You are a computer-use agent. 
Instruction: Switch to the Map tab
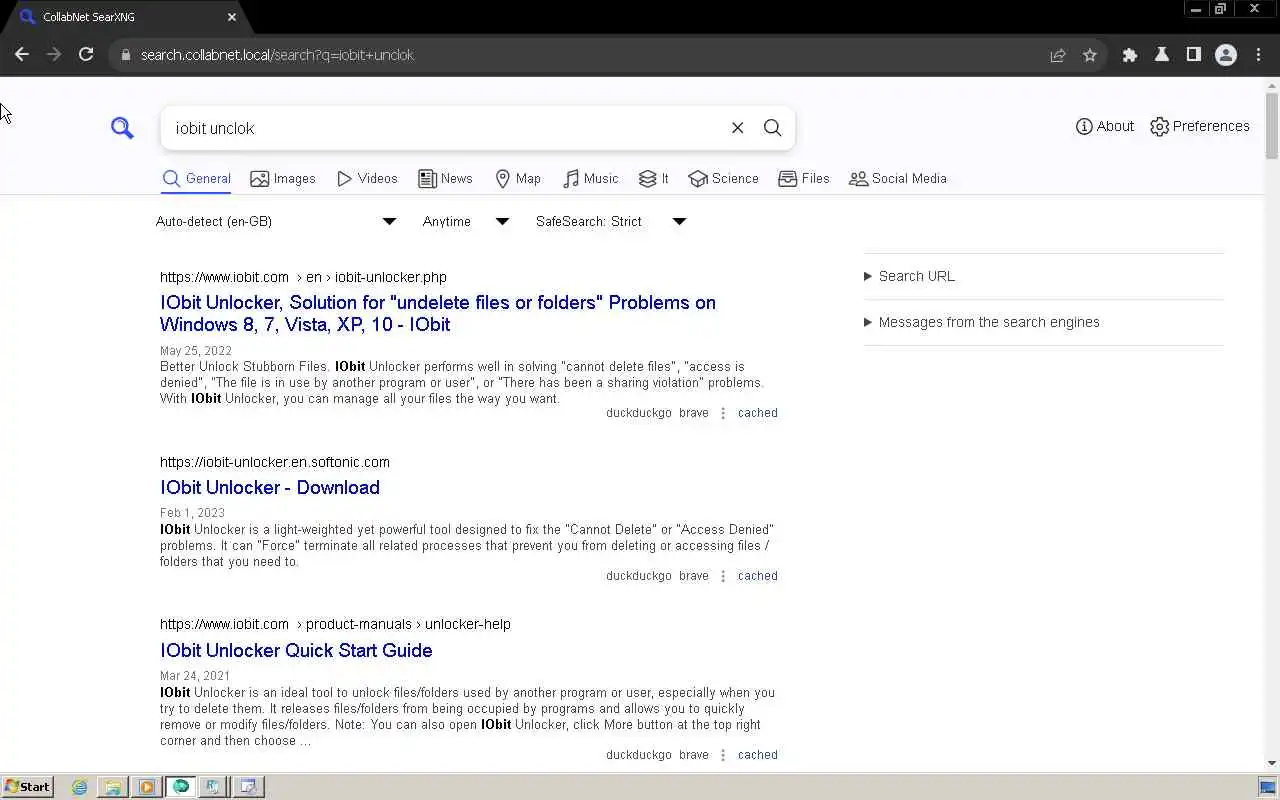pyautogui.click(x=518, y=179)
